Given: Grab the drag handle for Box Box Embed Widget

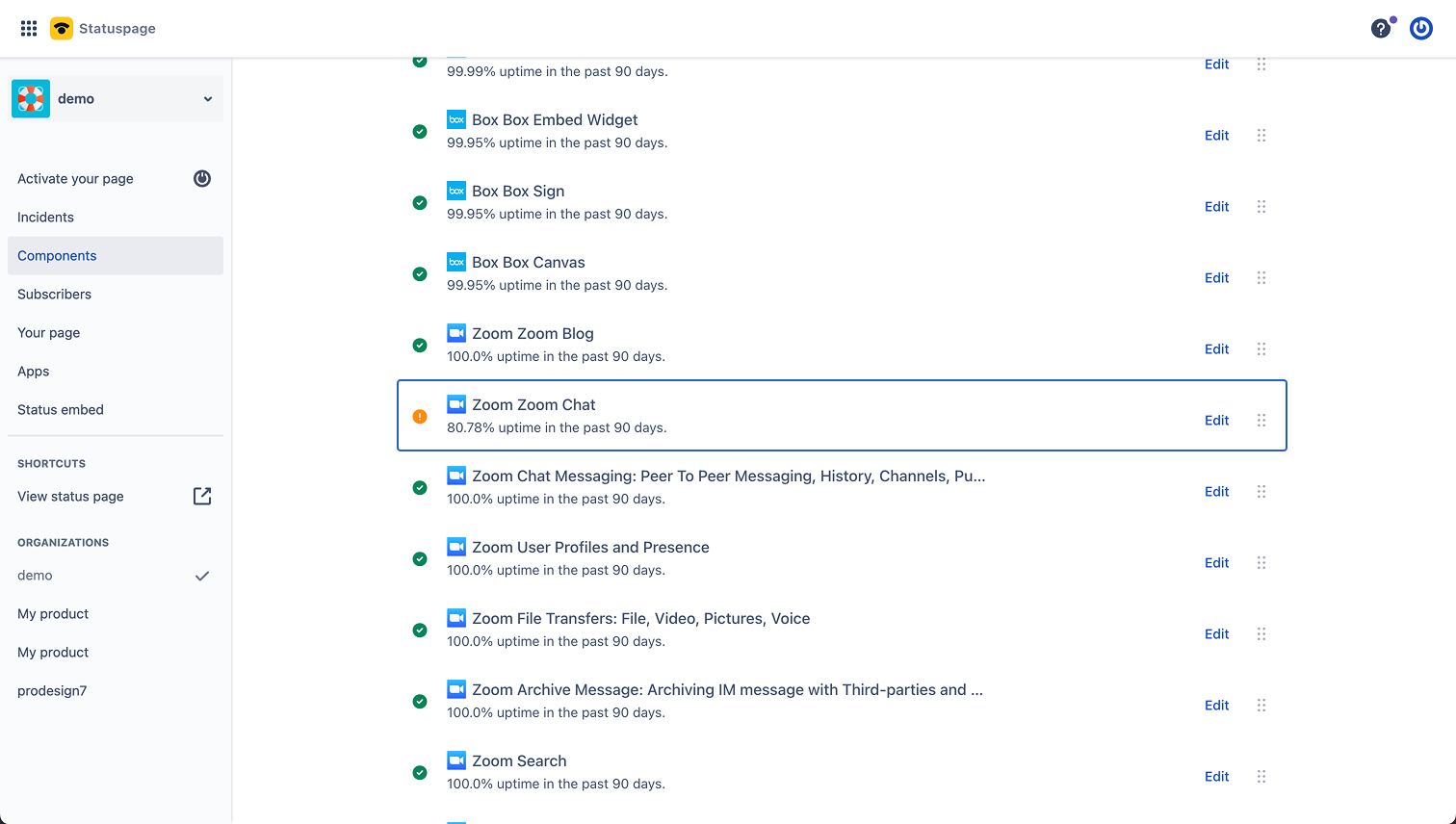Looking at the screenshot, I should point(1261,136).
